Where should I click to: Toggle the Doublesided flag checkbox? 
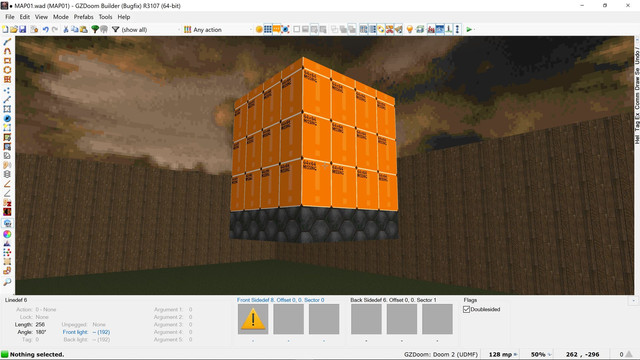click(x=467, y=309)
